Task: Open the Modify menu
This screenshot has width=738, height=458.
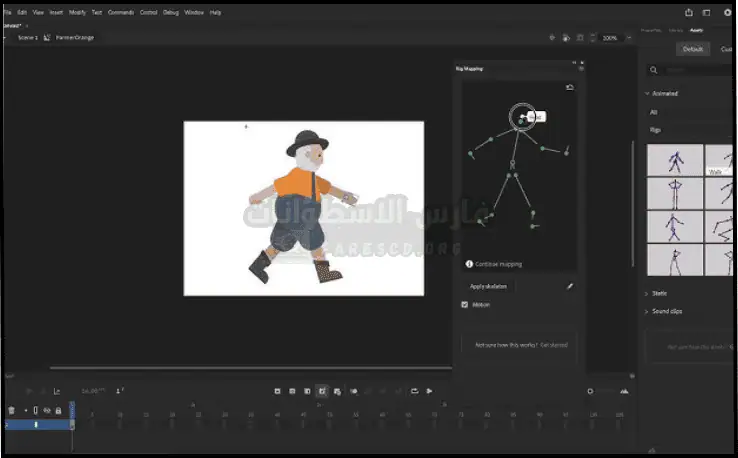Action: click(x=77, y=12)
